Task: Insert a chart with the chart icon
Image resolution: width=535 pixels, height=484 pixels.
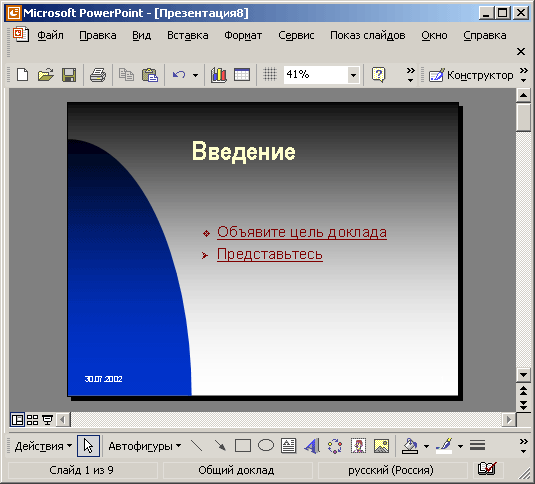Action: (219, 75)
